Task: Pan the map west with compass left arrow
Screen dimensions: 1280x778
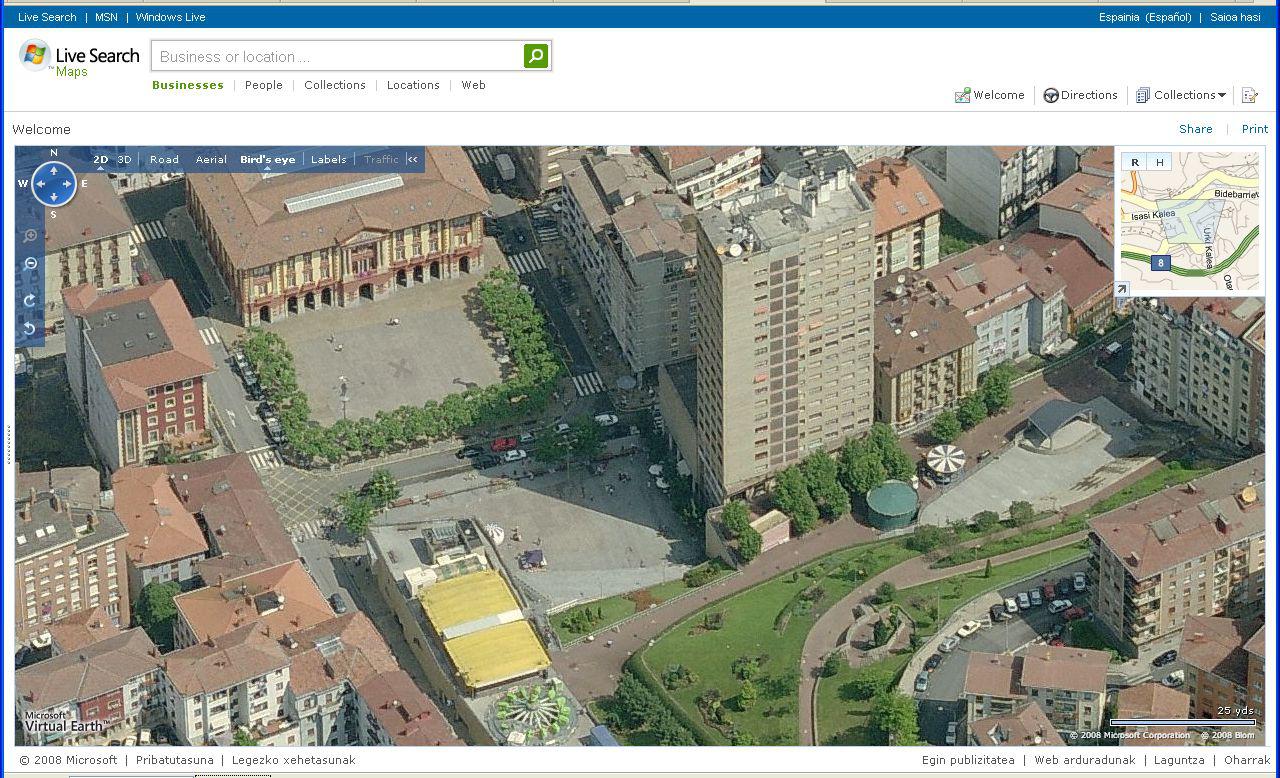Action: [40, 184]
